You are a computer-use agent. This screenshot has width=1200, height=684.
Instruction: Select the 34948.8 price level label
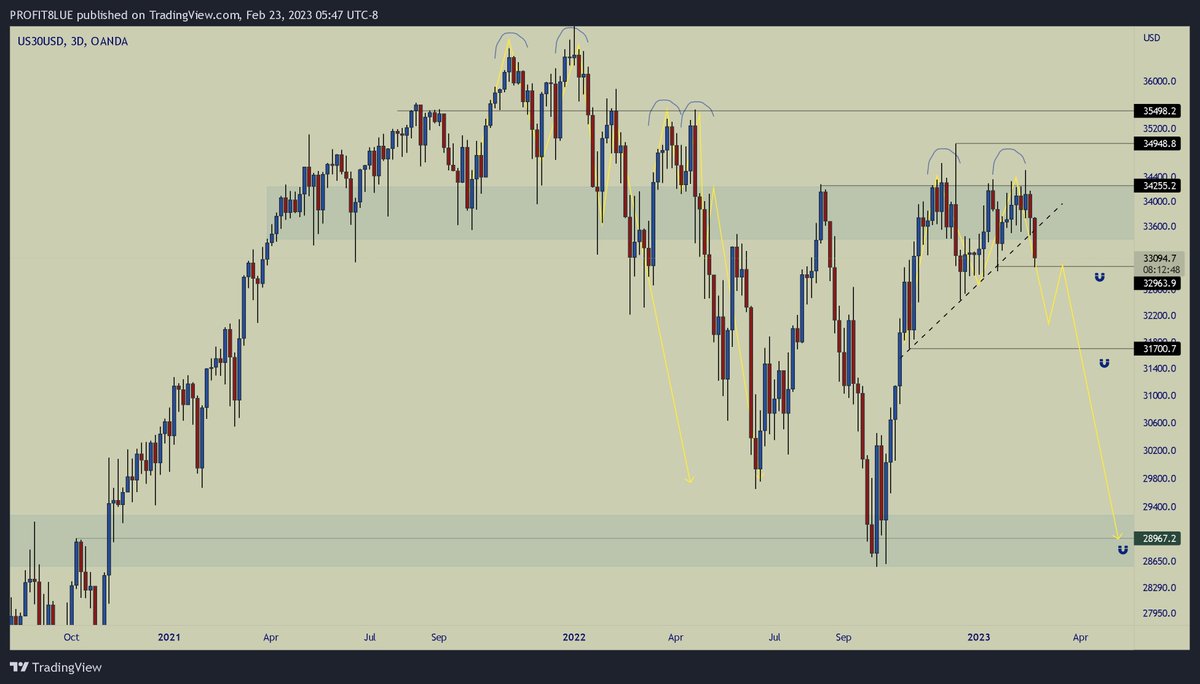[x=1156, y=143]
